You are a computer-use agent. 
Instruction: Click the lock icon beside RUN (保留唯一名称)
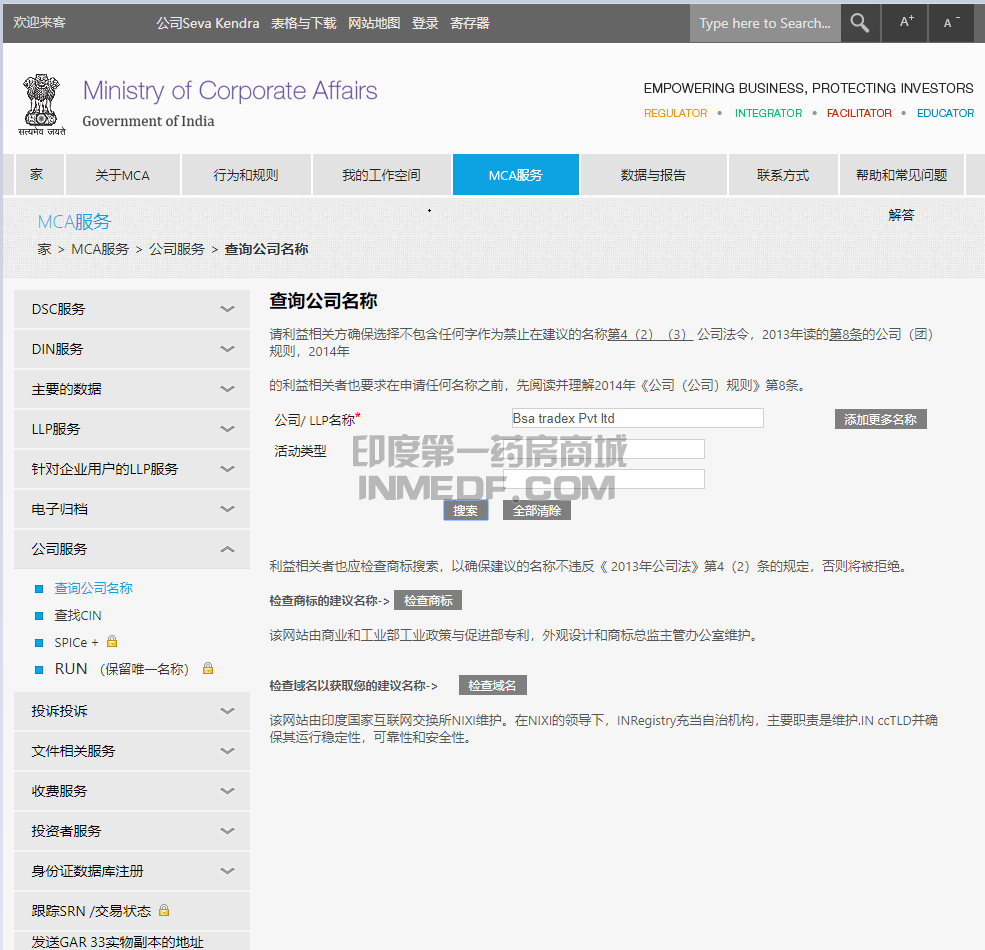click(208, 668)
